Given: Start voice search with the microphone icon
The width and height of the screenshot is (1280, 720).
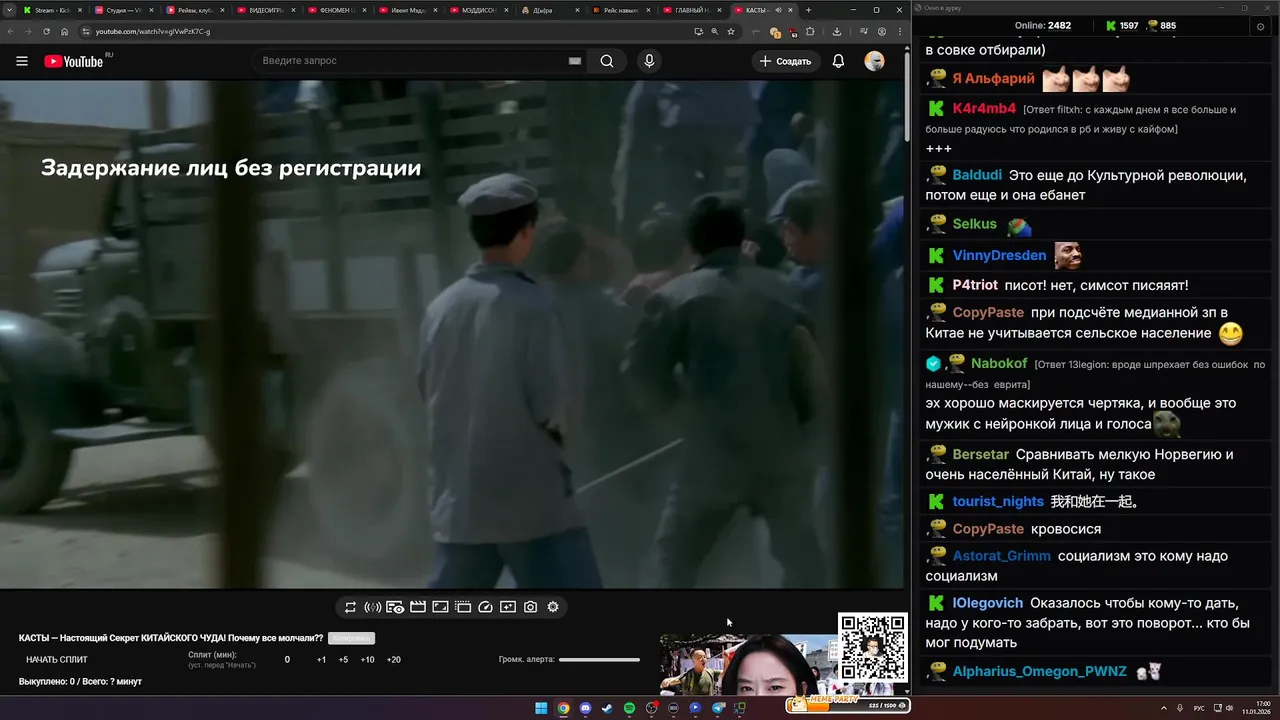Looking at the screenshot, I should pos(649,61).
